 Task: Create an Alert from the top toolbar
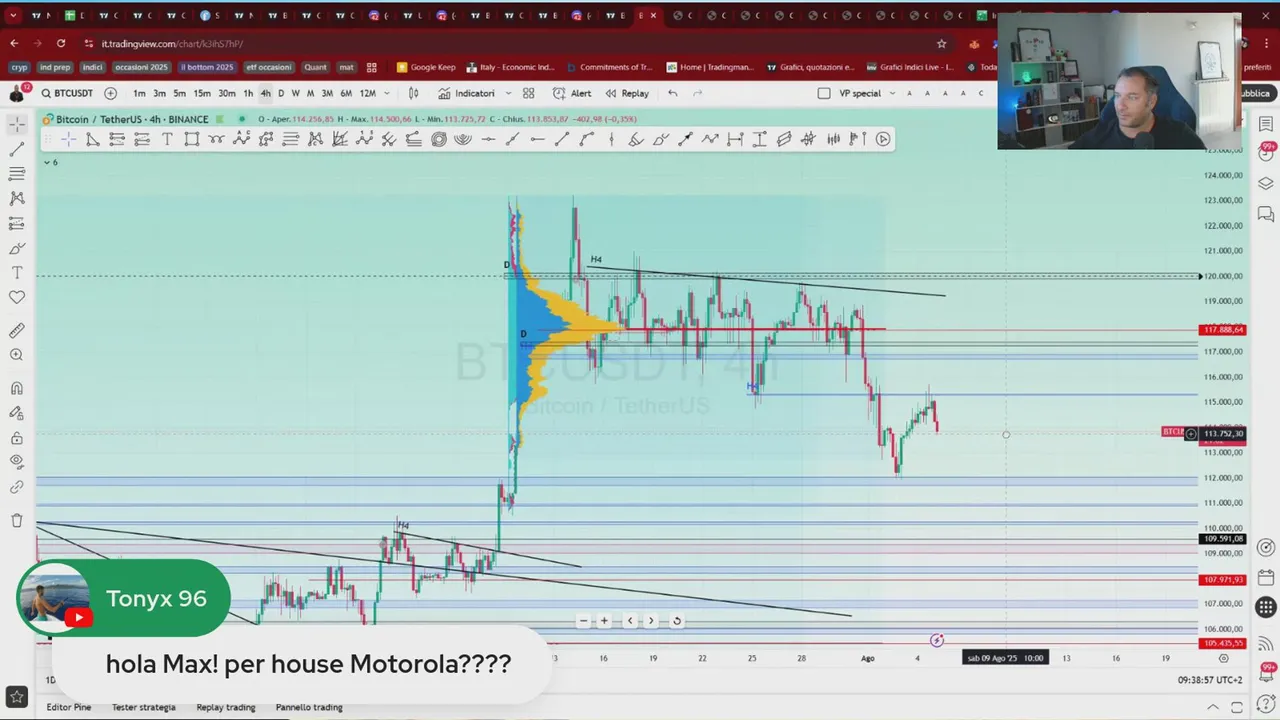click(x=572, y=93)
